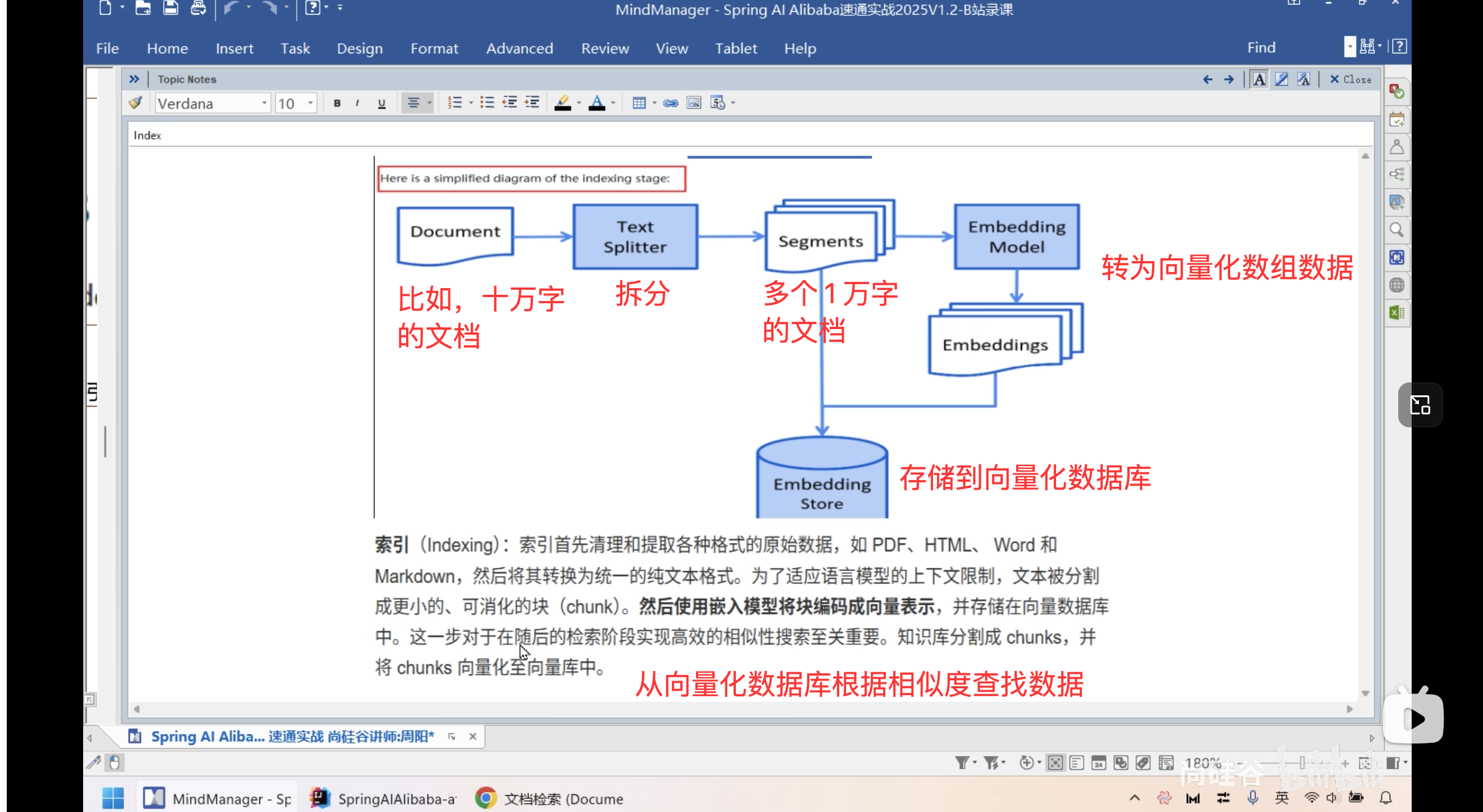
Task: Switch to the Advanced ribbon tab
Action: tap(519, 48)
